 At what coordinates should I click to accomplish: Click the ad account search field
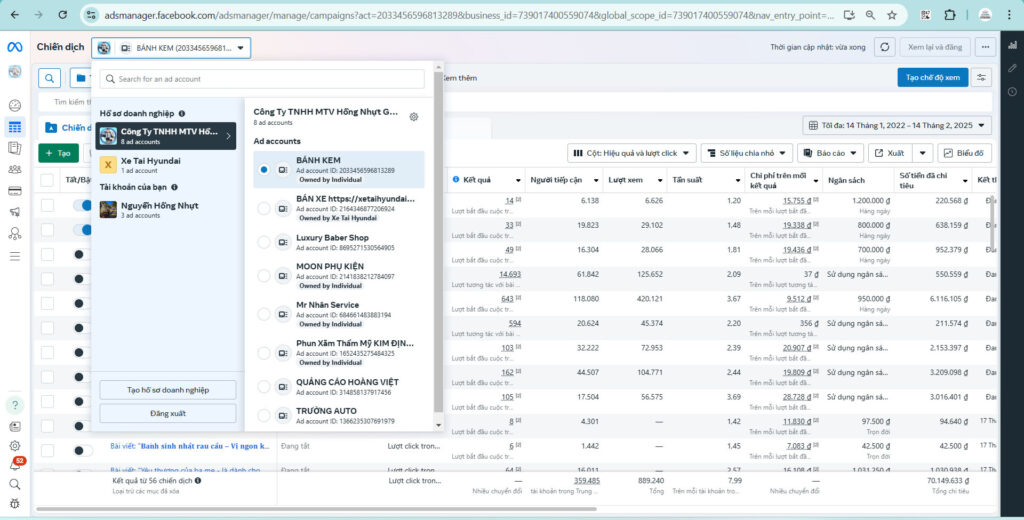click(x=262, y=79)
